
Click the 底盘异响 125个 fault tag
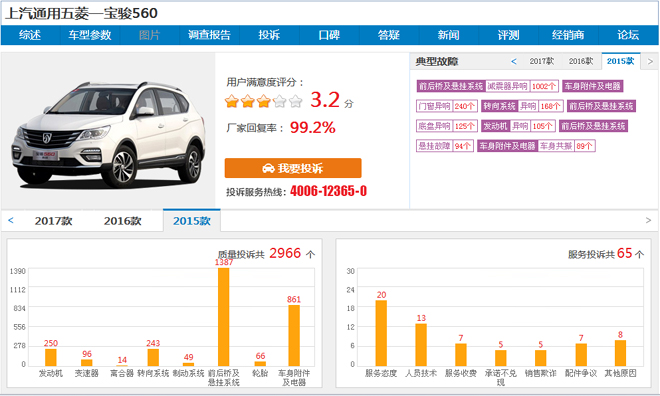[447, 126]
